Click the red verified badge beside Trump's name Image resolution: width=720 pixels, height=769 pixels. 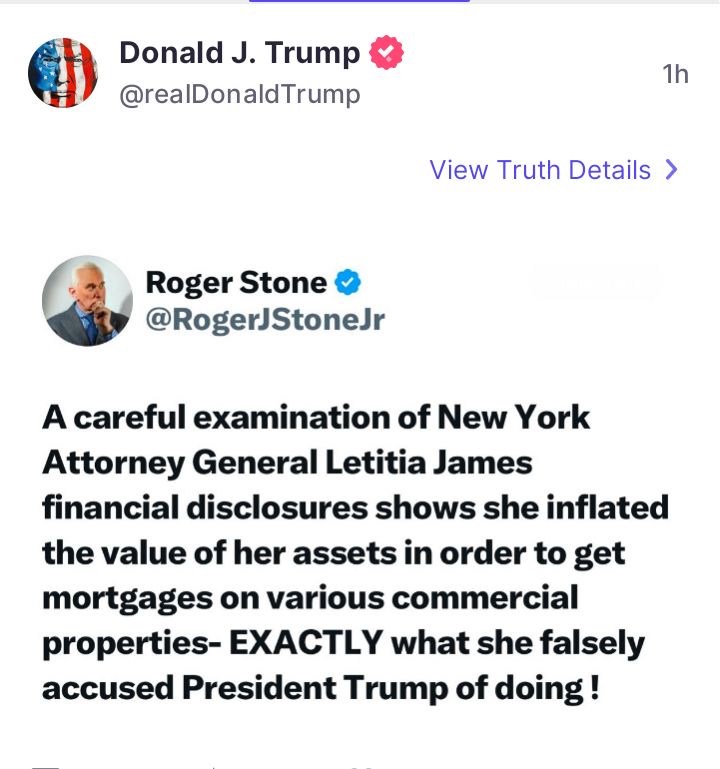coord(386,53)
